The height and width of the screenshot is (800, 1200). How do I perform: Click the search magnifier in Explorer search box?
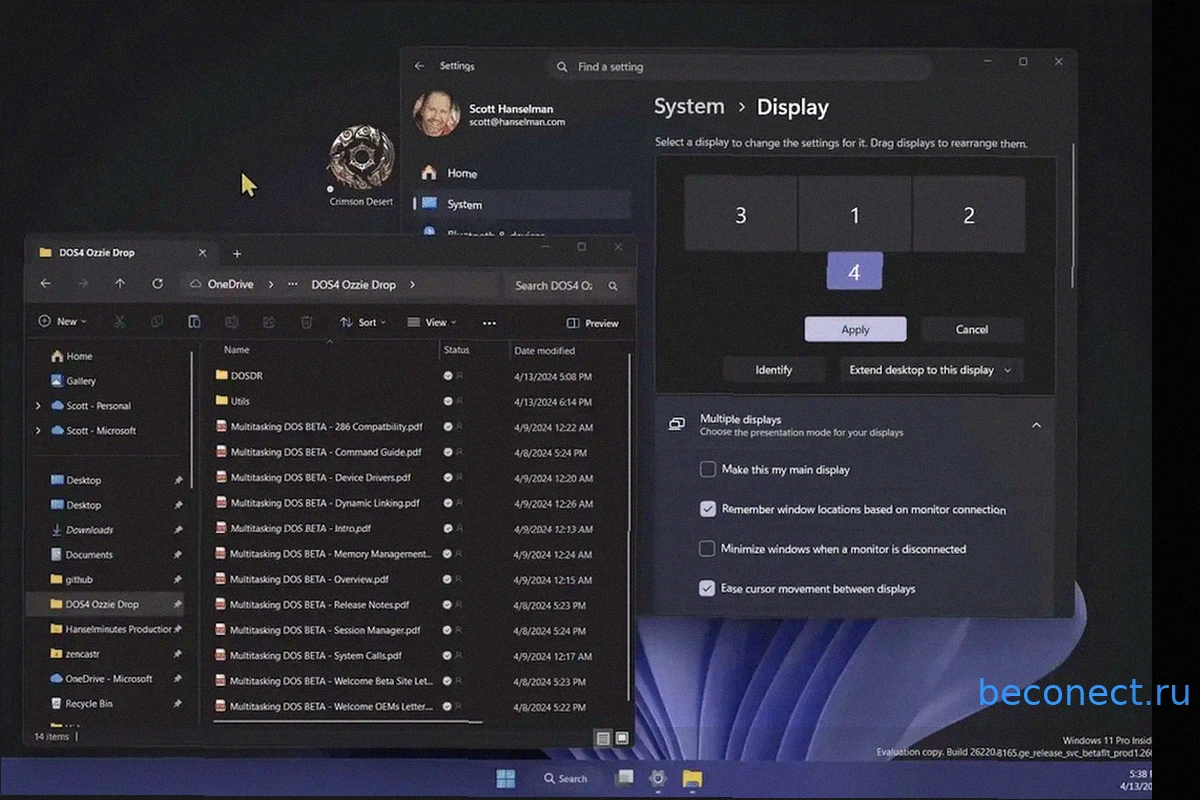coord(614,285)
